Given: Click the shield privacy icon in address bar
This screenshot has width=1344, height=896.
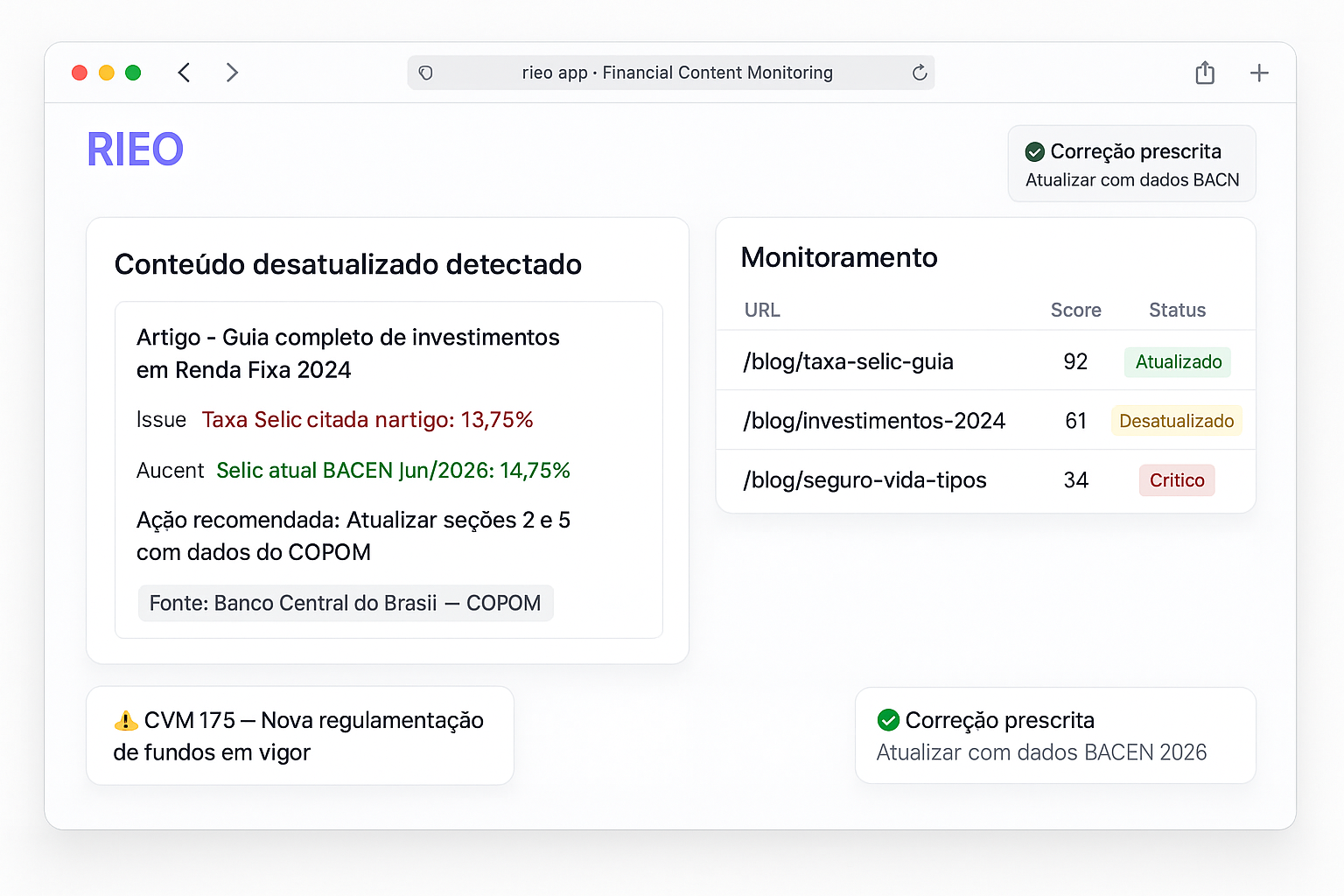Looking at the screenshot, I should coord(426,73).
